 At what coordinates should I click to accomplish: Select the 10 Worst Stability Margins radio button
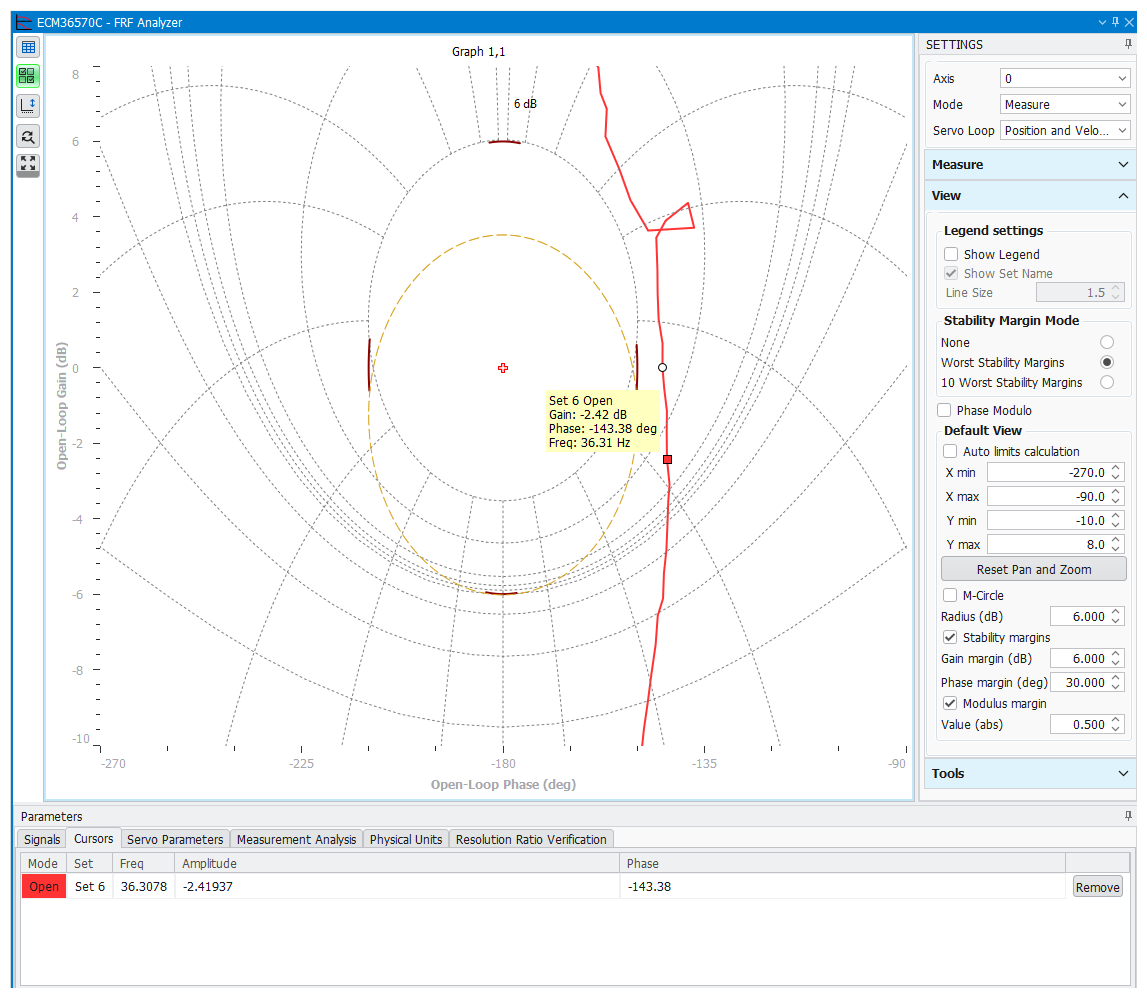pos(1107,382)
